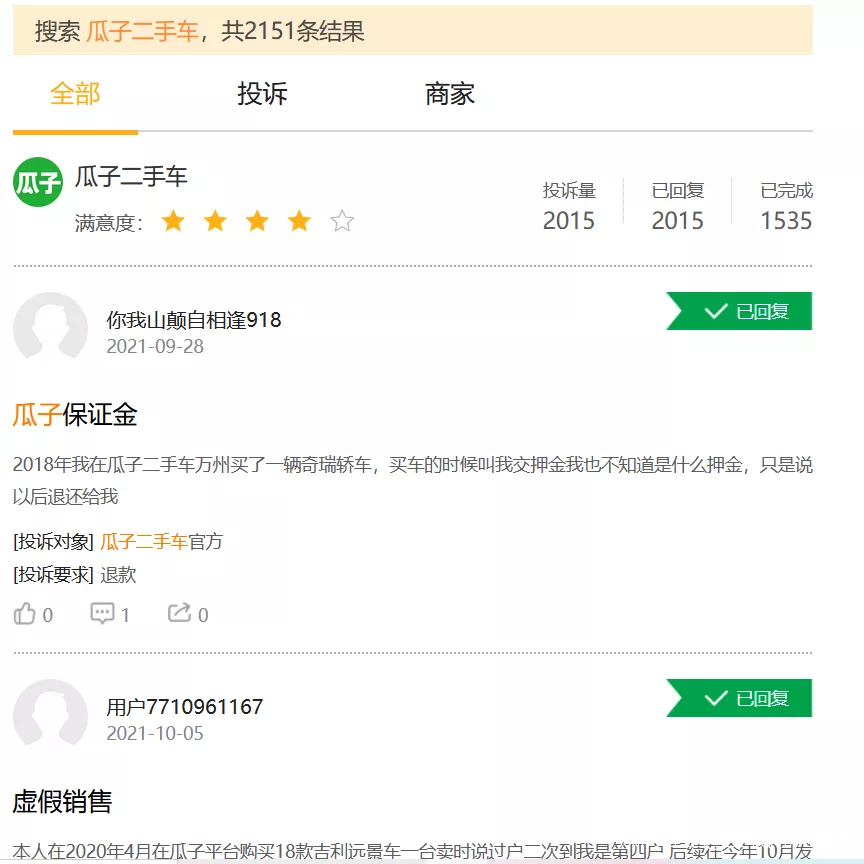This screenshot has width=864, height=864.
Task: Click the empty fifth satisfaction star
Action: click(x=342, y=221)
